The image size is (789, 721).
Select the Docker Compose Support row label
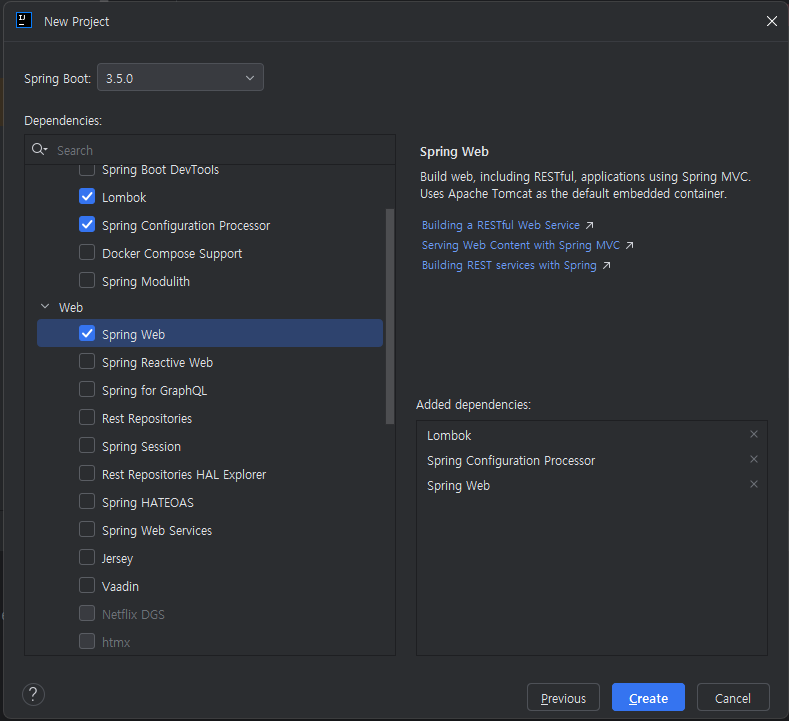tap(172, 253)
